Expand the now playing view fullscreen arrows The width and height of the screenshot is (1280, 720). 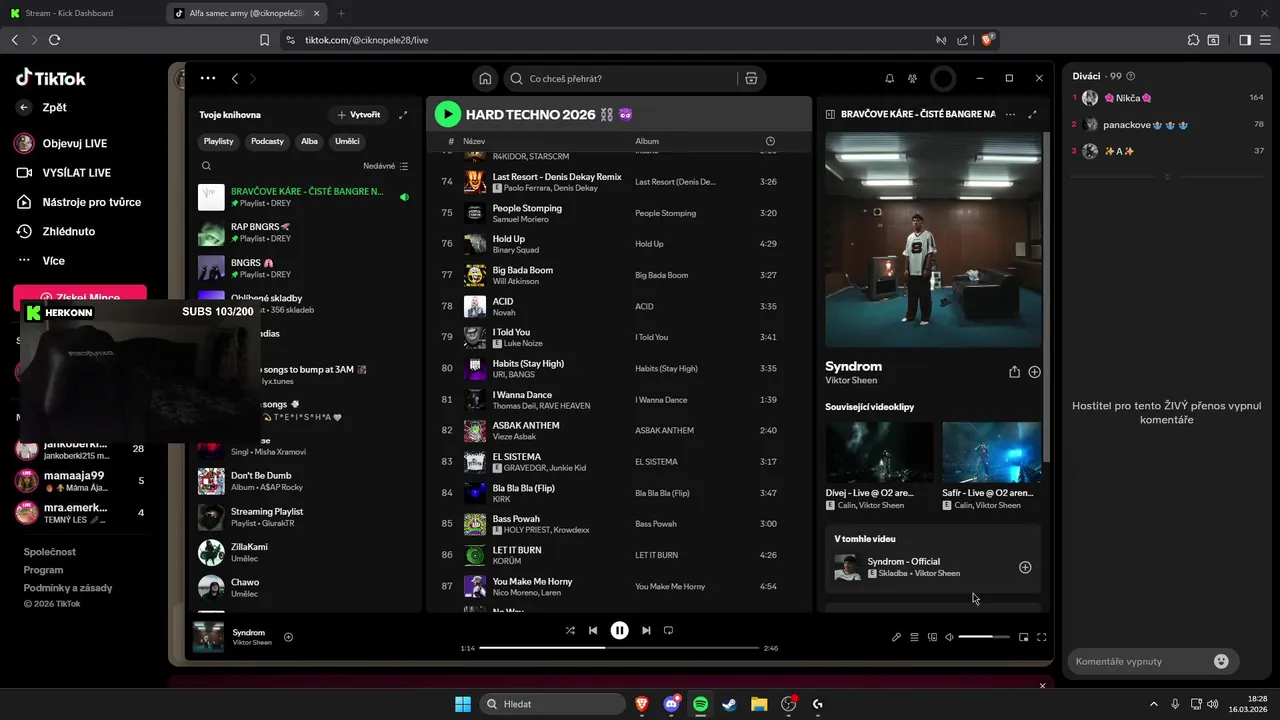(1033, 114)
